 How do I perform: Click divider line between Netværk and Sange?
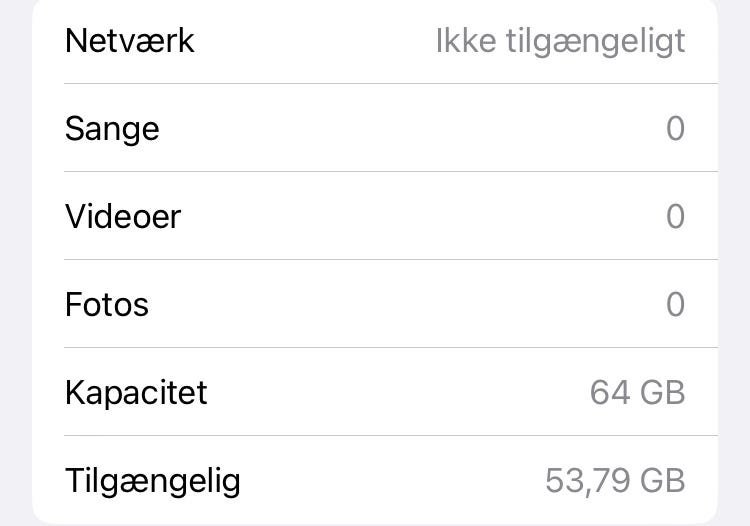[x=390, y=84]
